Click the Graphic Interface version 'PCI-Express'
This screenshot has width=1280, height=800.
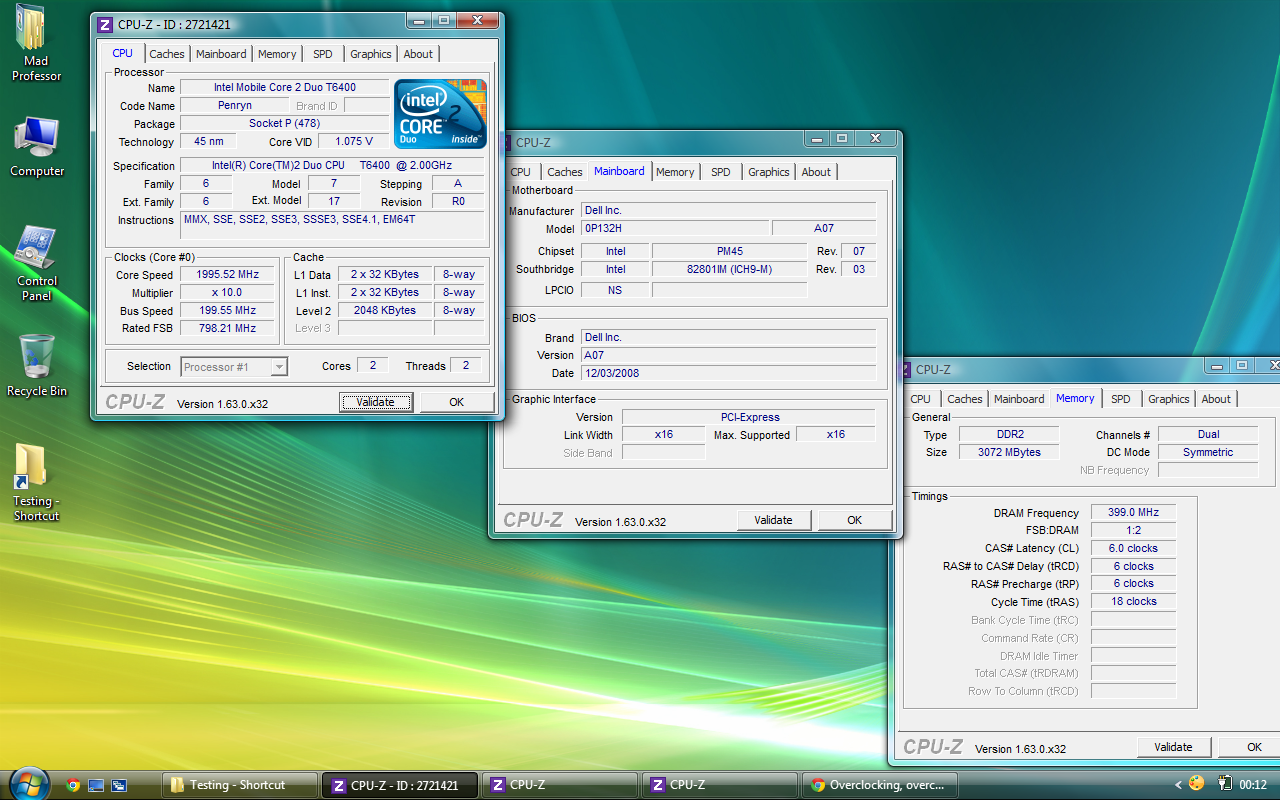[749, 417]
